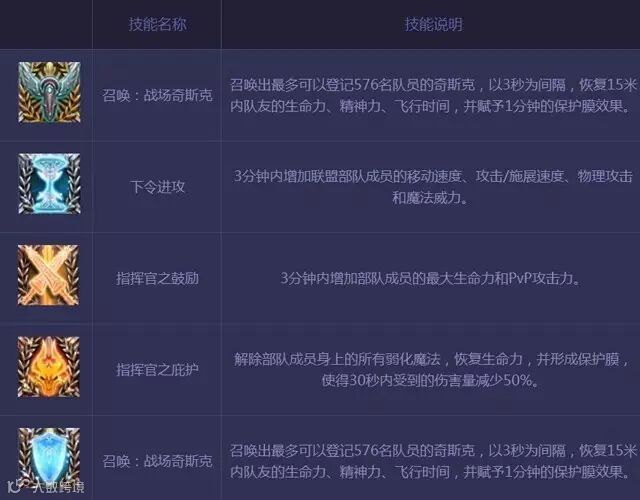The image size is (640, 500).
Task: Click the 576名队员 description beside winged emblem
Action: 433,96
